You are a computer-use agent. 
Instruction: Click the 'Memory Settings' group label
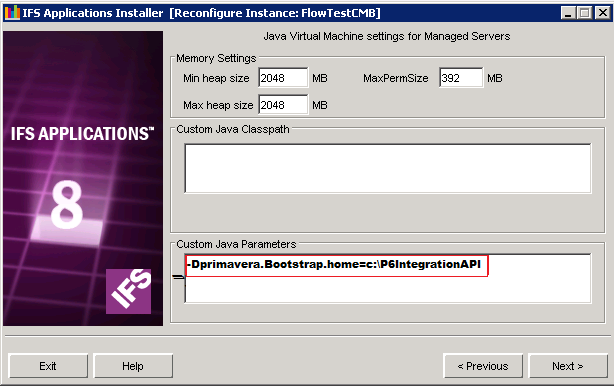click(216, 58)
